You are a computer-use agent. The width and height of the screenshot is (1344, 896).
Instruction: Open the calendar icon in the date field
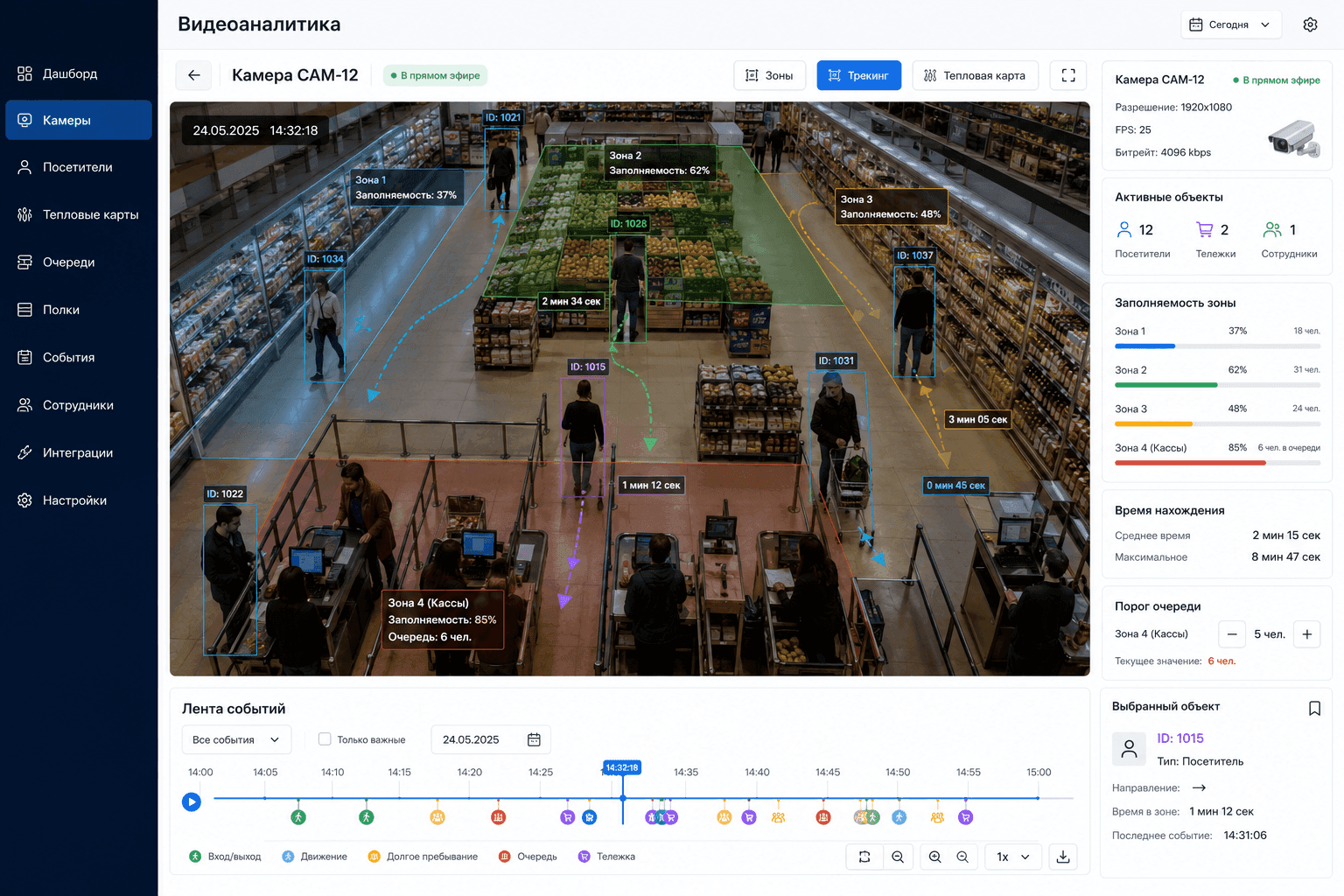click(x=534, y=739)
